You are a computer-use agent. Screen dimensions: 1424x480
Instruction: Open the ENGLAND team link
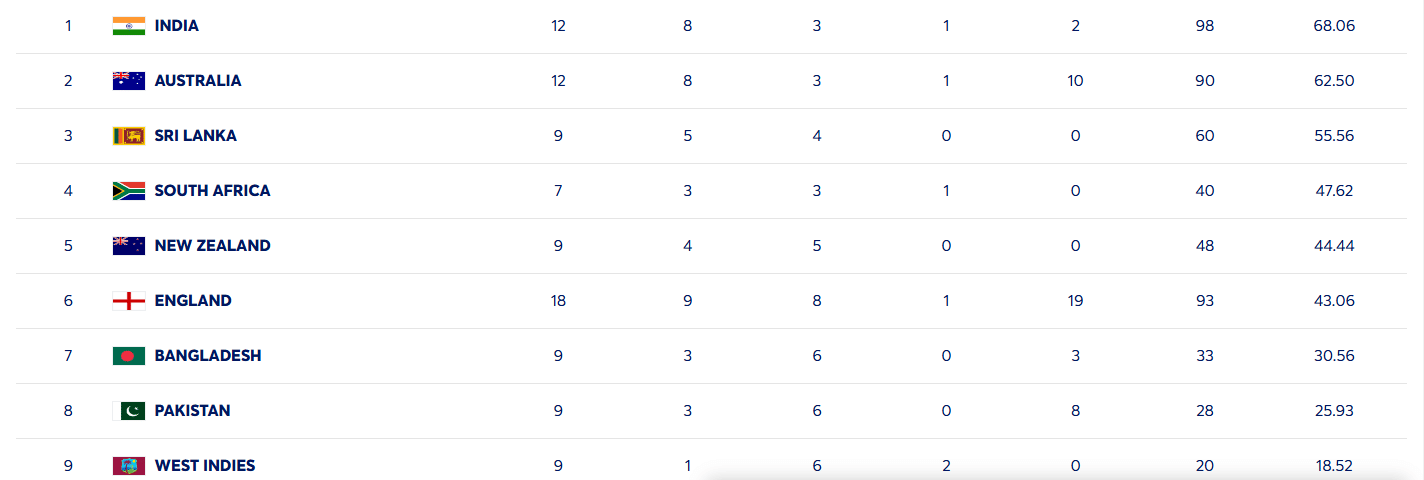[x=193, y=301]
